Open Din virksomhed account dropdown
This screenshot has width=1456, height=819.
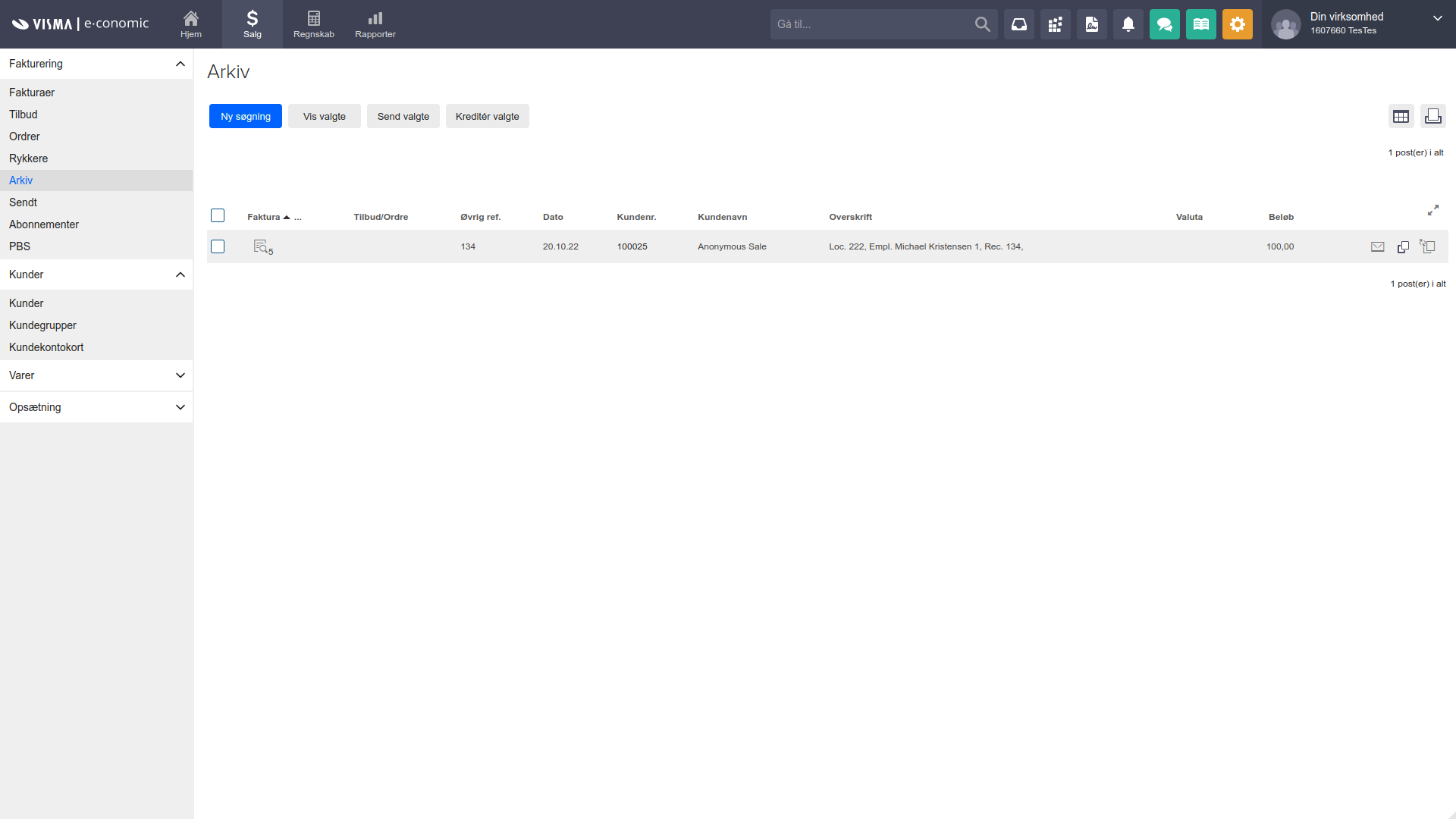point(1437,18)
